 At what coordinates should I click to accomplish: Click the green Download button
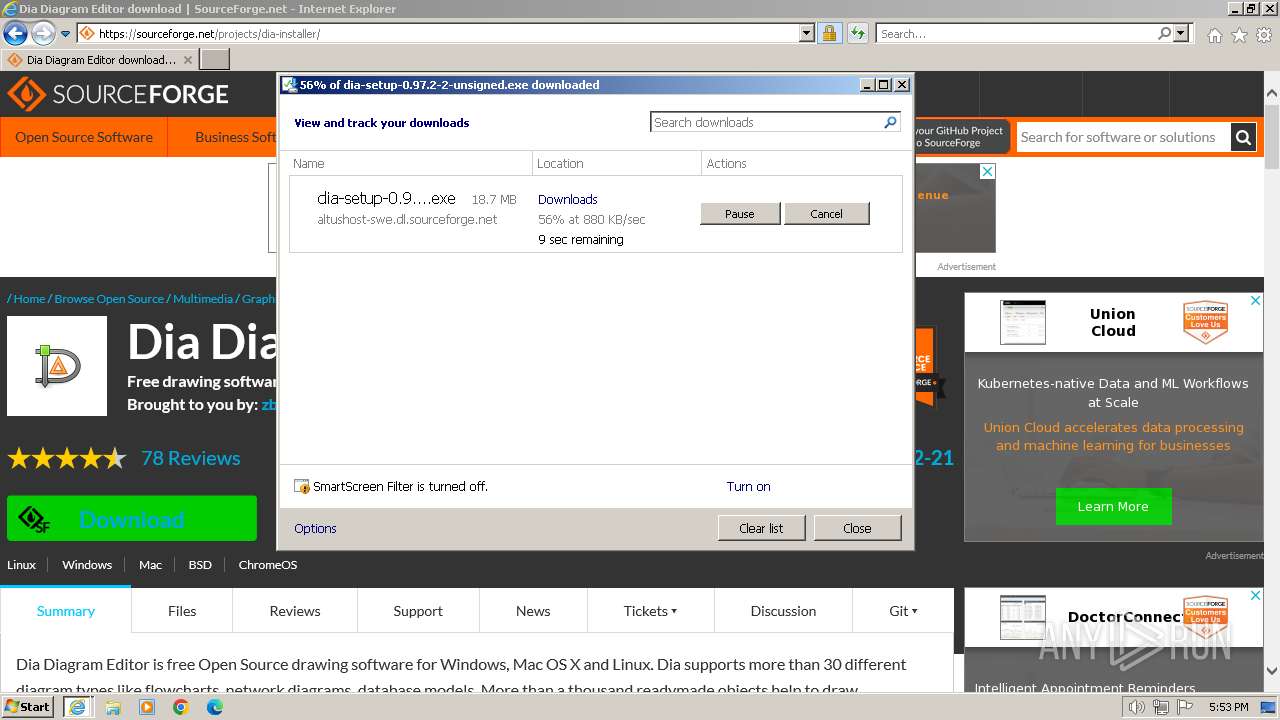tap(132, 519)
